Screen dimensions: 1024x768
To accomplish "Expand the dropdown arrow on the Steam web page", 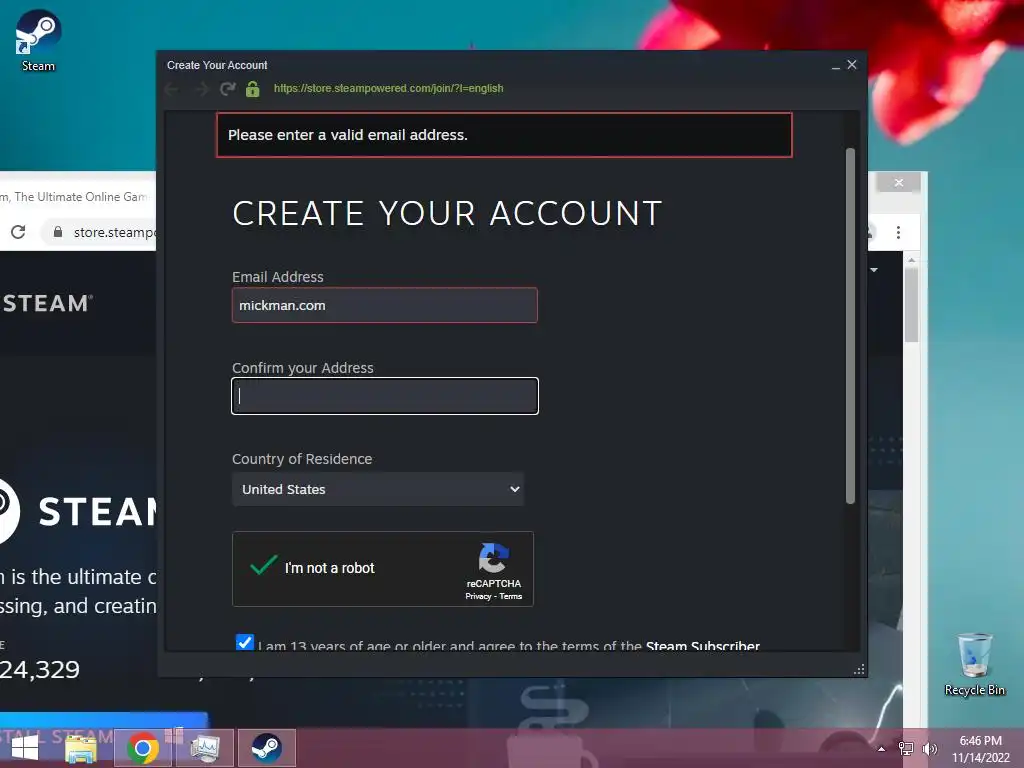I will (x=874, y=270).
